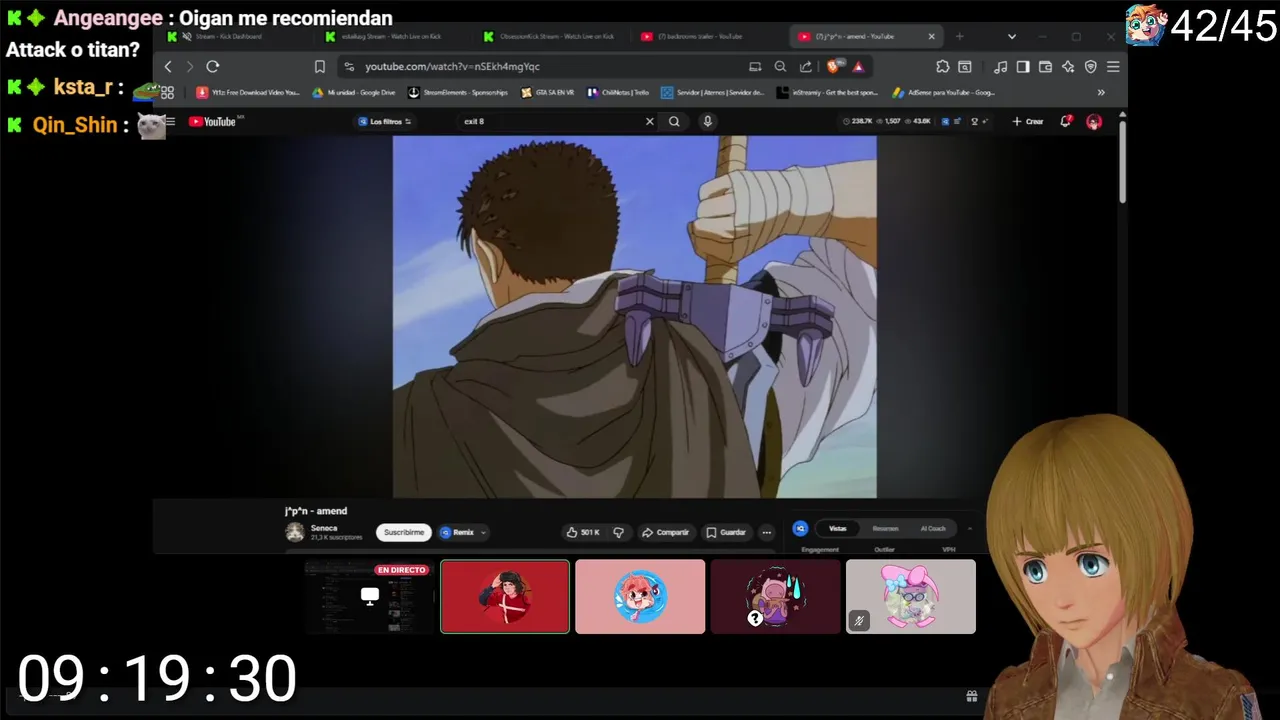This screenshot has width=1280, height=720.
Task: Switch to the ObsessionKick Stream tab
Action: point(556,37)
